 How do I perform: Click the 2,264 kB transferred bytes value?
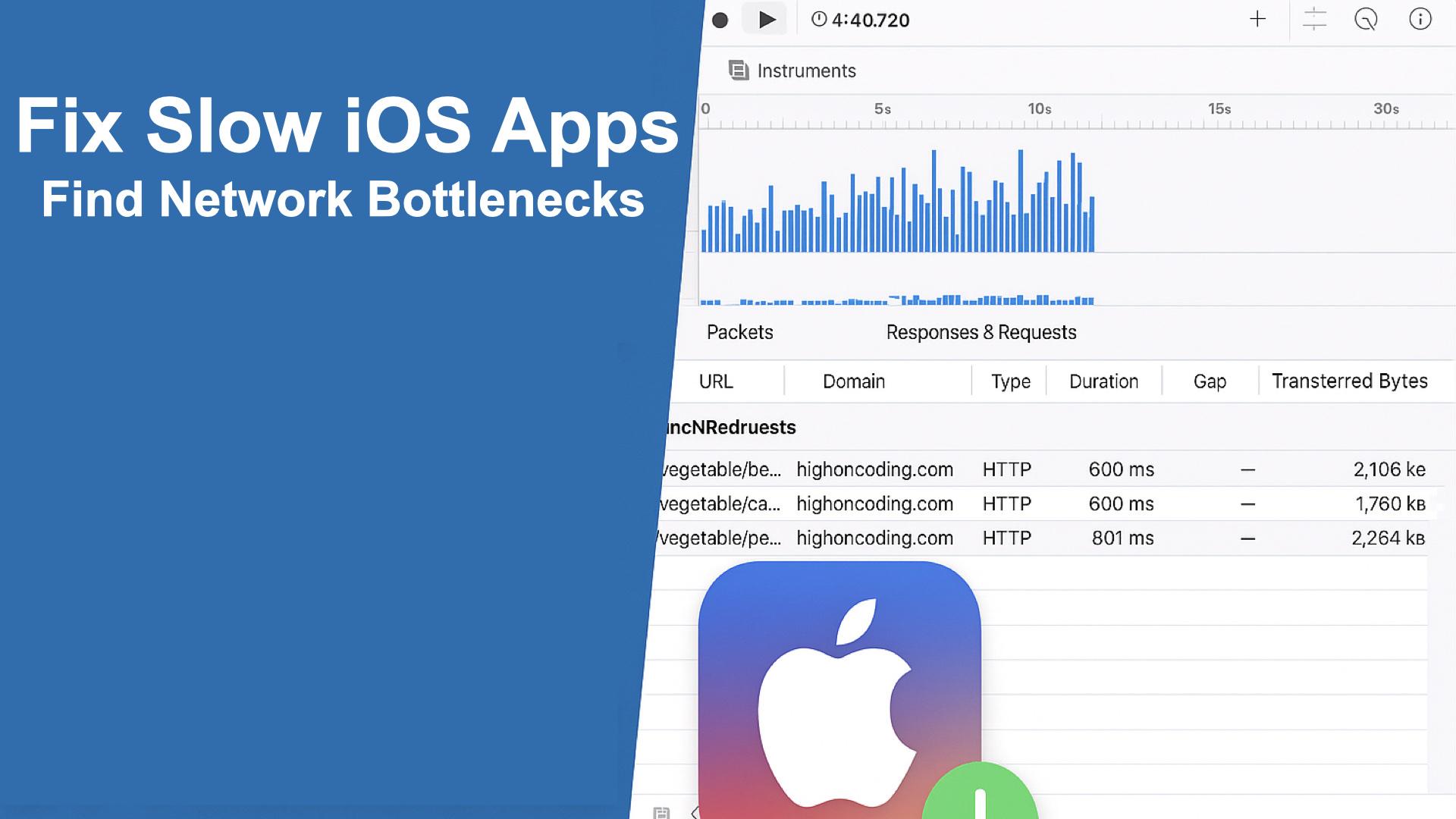click(x=1388, y=538)
